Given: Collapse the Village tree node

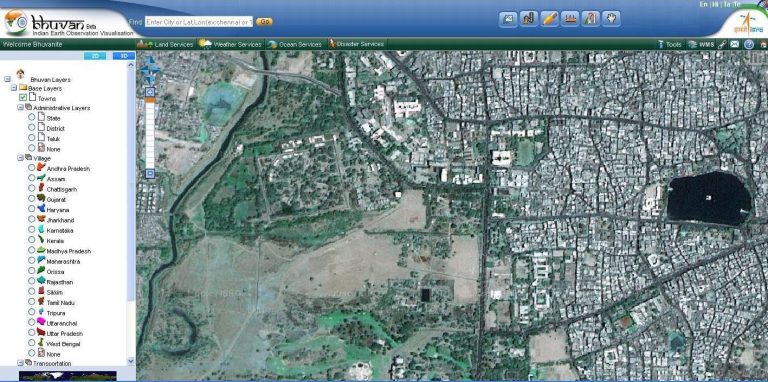Looking at the screenshot, I should [x=21, y=158].
